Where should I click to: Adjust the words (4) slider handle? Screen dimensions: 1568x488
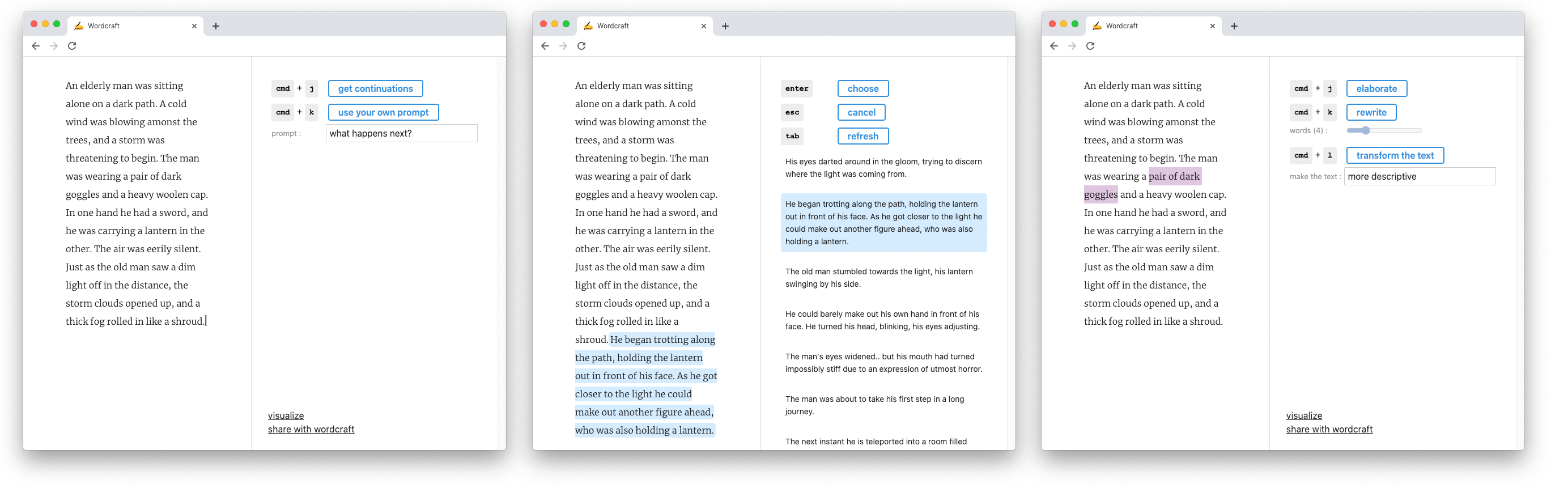(1366, 131)
